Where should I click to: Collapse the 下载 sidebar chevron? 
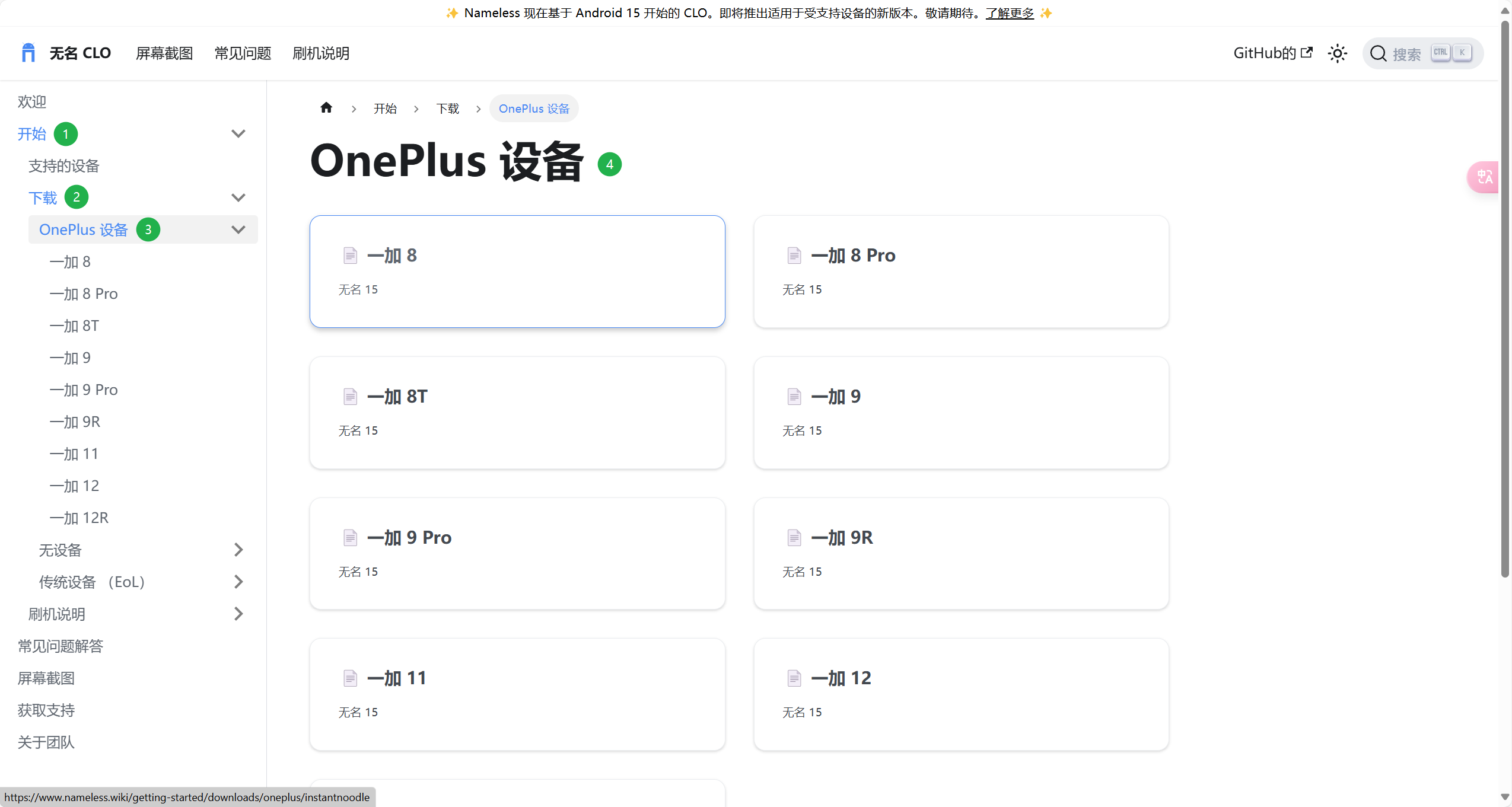[238, 198]
